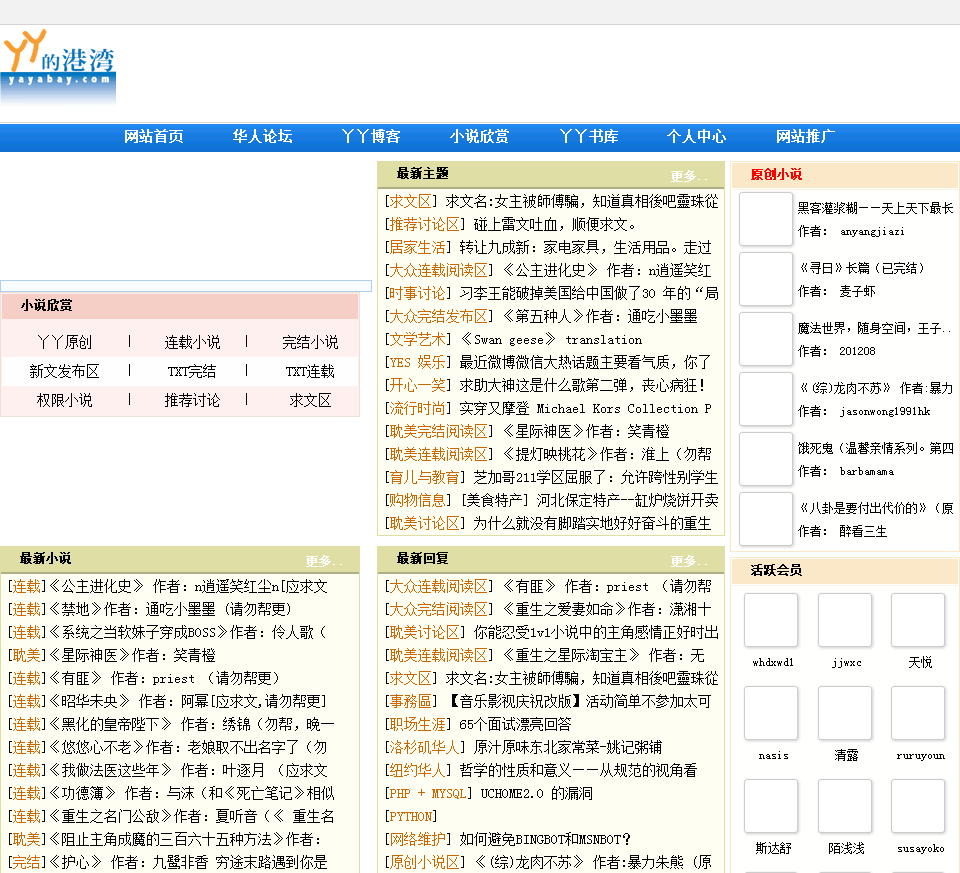Open the avatar of member jjwxc
The height and width of the screenshot is (873, 960).
[845, 620]
